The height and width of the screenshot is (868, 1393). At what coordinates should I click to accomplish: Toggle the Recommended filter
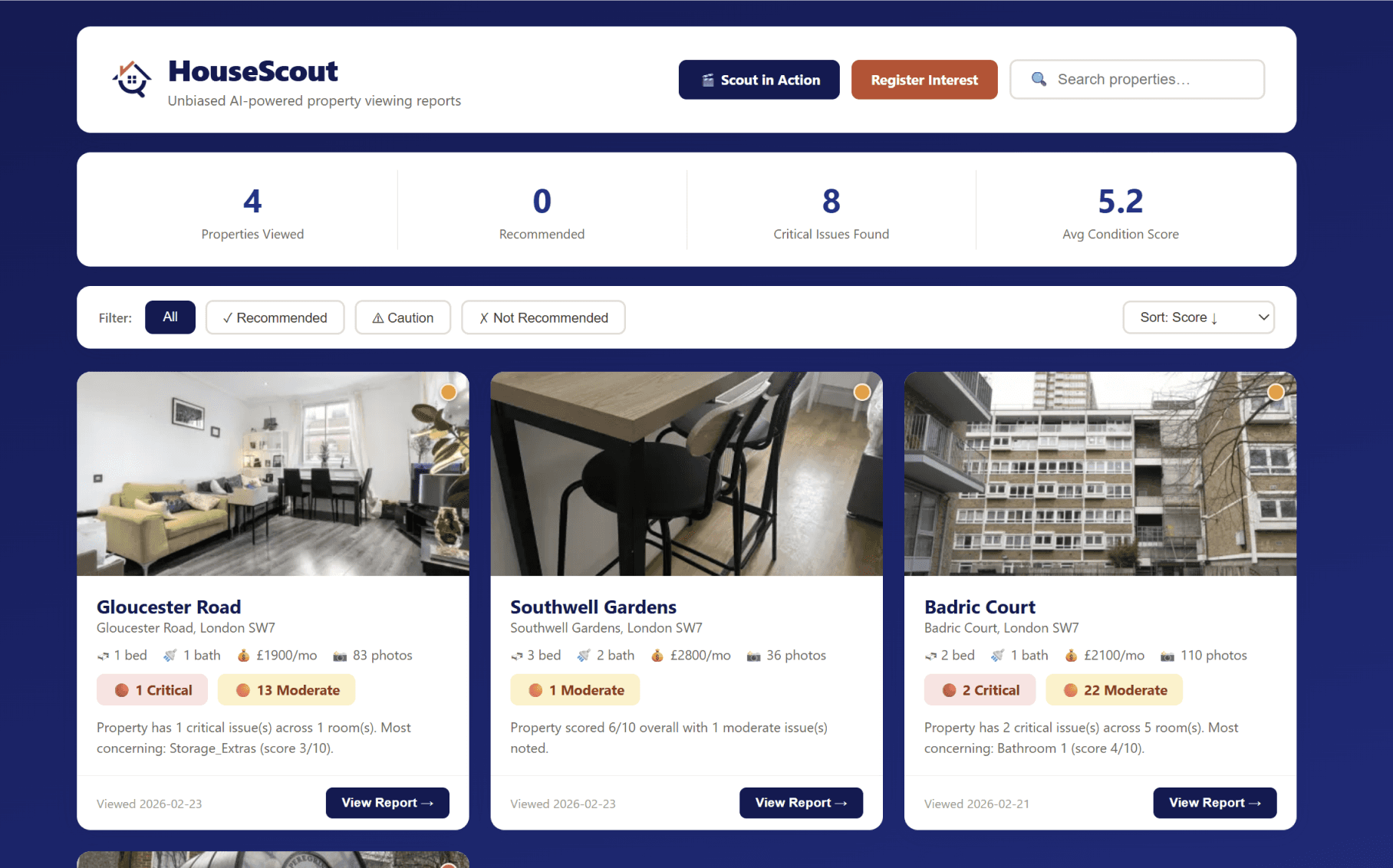(x=275, y=317)
